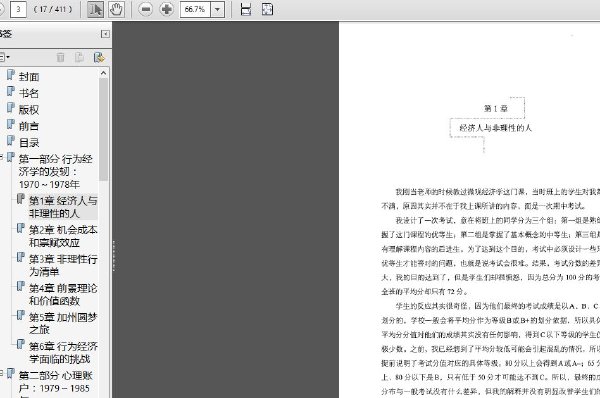This screenshot has height=398, width=600.
Task: Click the bookmark icon beside 第2章
Action: click(21, 228)
